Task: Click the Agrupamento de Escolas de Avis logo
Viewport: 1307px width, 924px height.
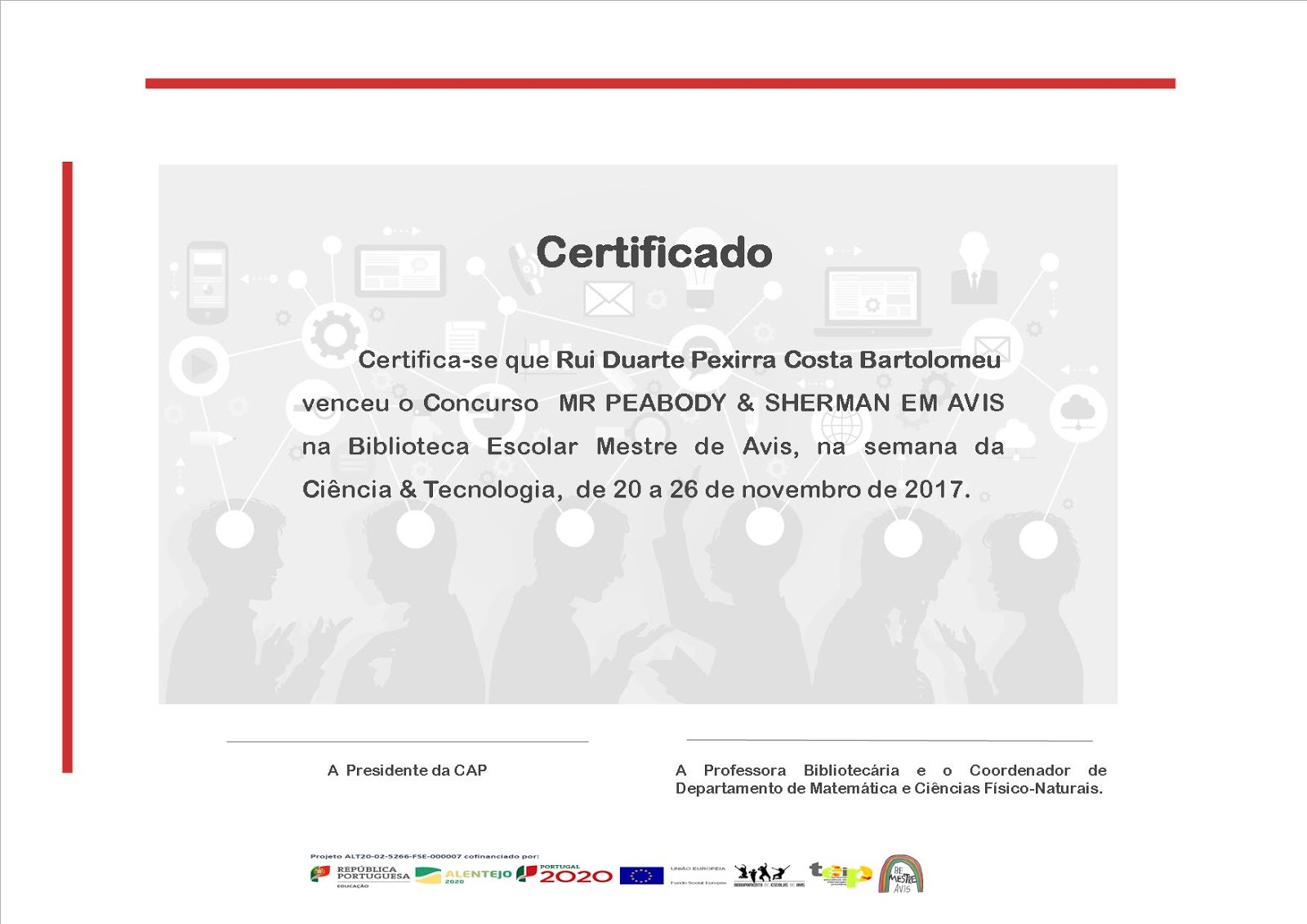Action: tap(769, 875)
